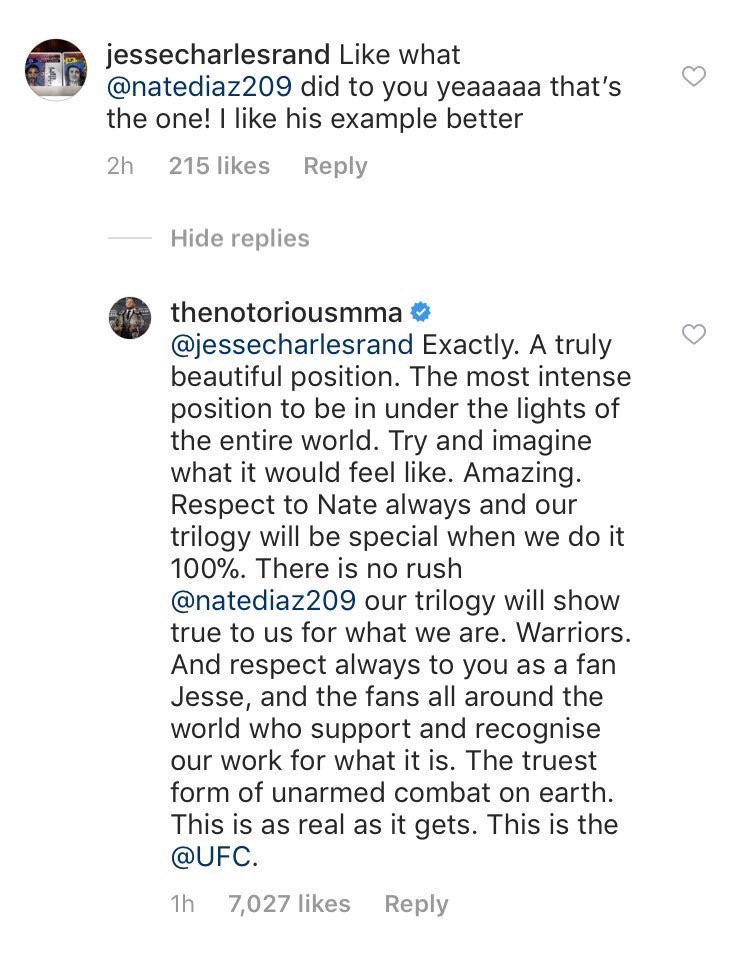Screen dimensions: 750x972
Task: Collapse thread with Hide replies
Action: pyautogui.click(x=239, y=238)
